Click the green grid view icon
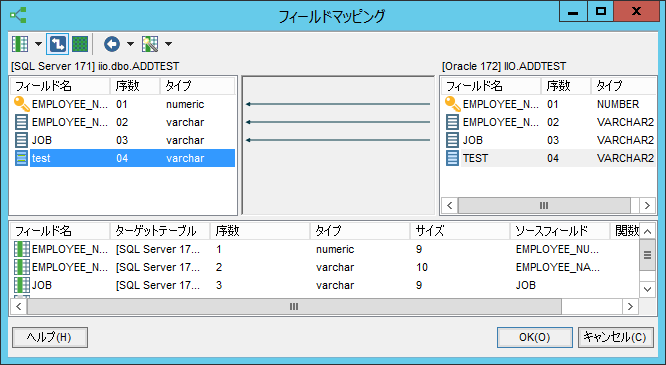The image size is (666, 365). pos(80,44)
